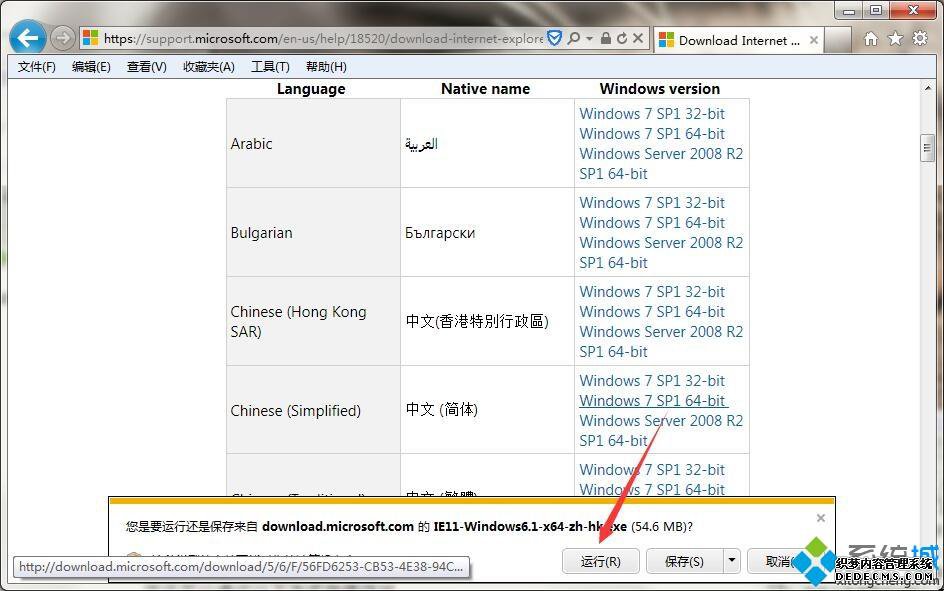Select the Bulgarian language cell

pyautogui.click(x=313, y=232)
